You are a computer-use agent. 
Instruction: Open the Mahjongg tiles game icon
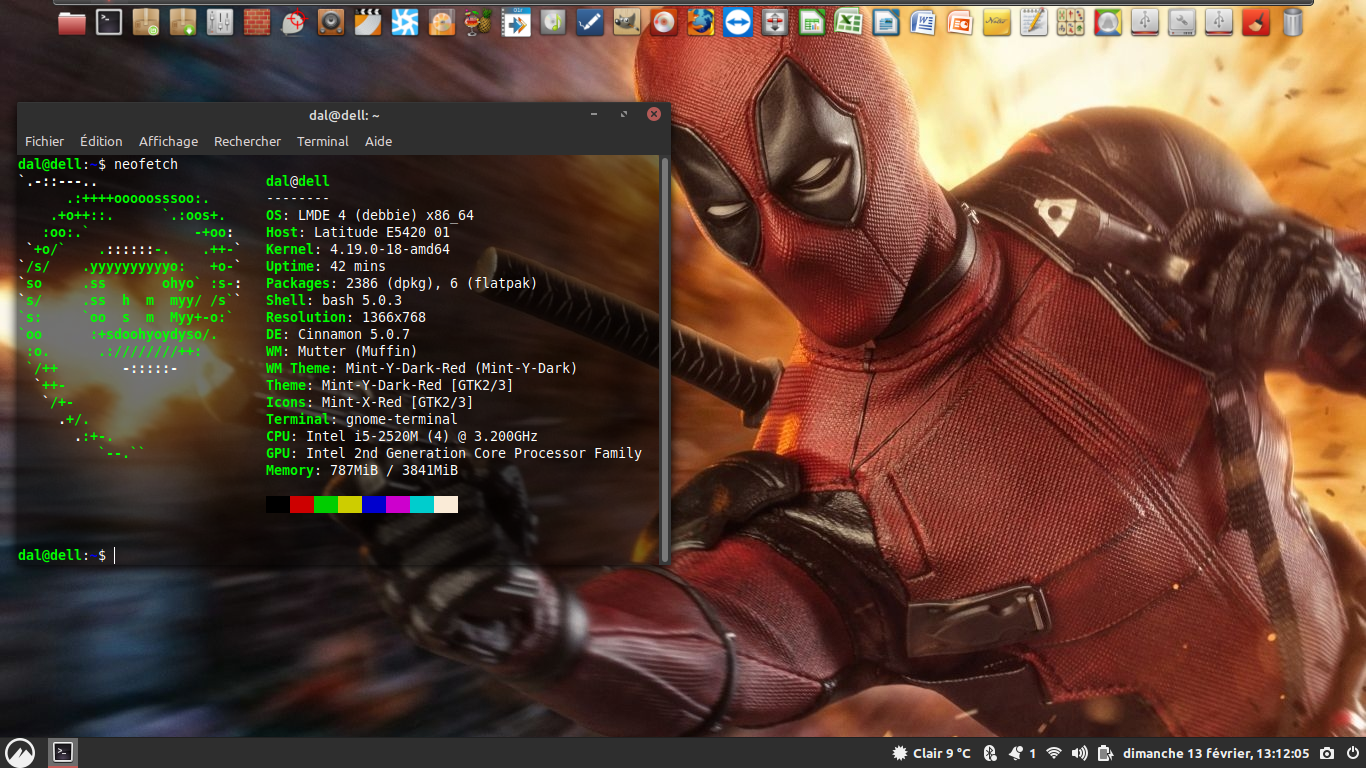click(1071, 22)
